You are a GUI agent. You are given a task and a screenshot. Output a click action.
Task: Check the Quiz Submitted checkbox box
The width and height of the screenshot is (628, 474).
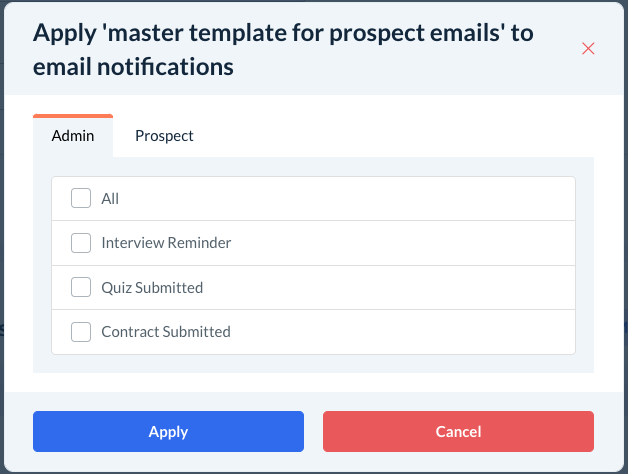pyautogui.click(x=81, y=288)
